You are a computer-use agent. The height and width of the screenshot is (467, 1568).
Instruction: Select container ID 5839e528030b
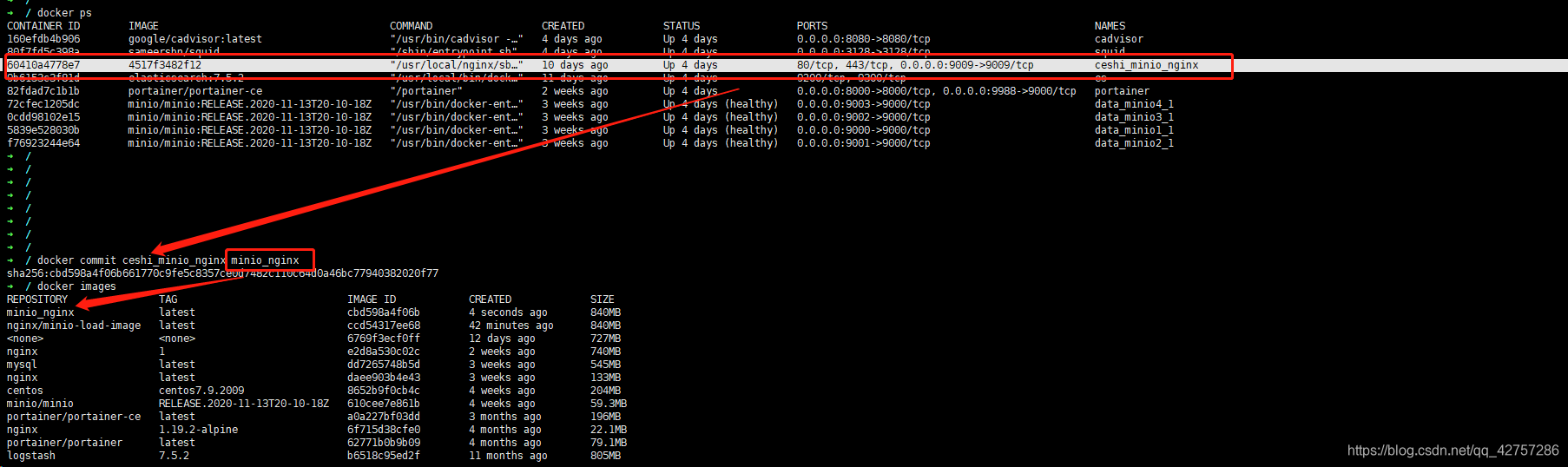tap(43, 130)
